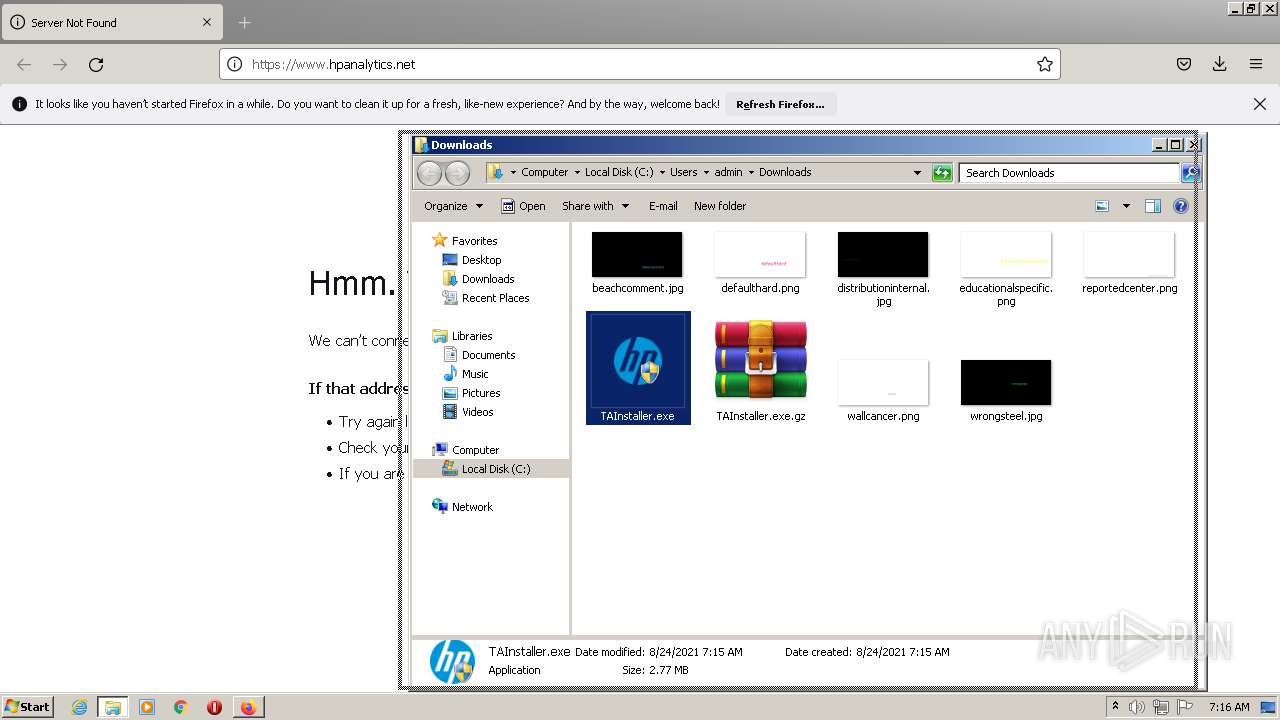Go forward in Explorer
Image resolution: width=1280 pixels, height=720 pixels.
click(x=457, y=173)
